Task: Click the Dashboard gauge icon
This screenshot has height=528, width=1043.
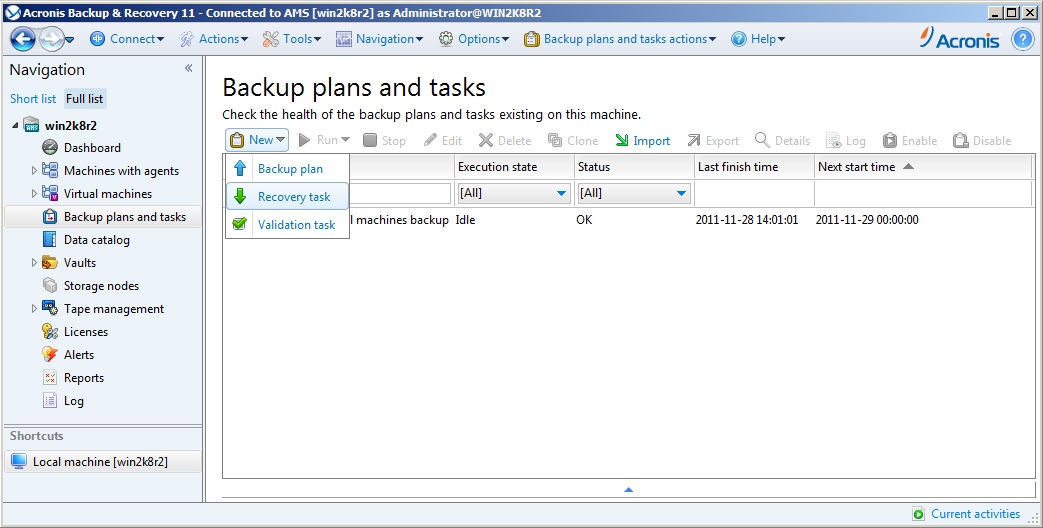Action: 50,147
